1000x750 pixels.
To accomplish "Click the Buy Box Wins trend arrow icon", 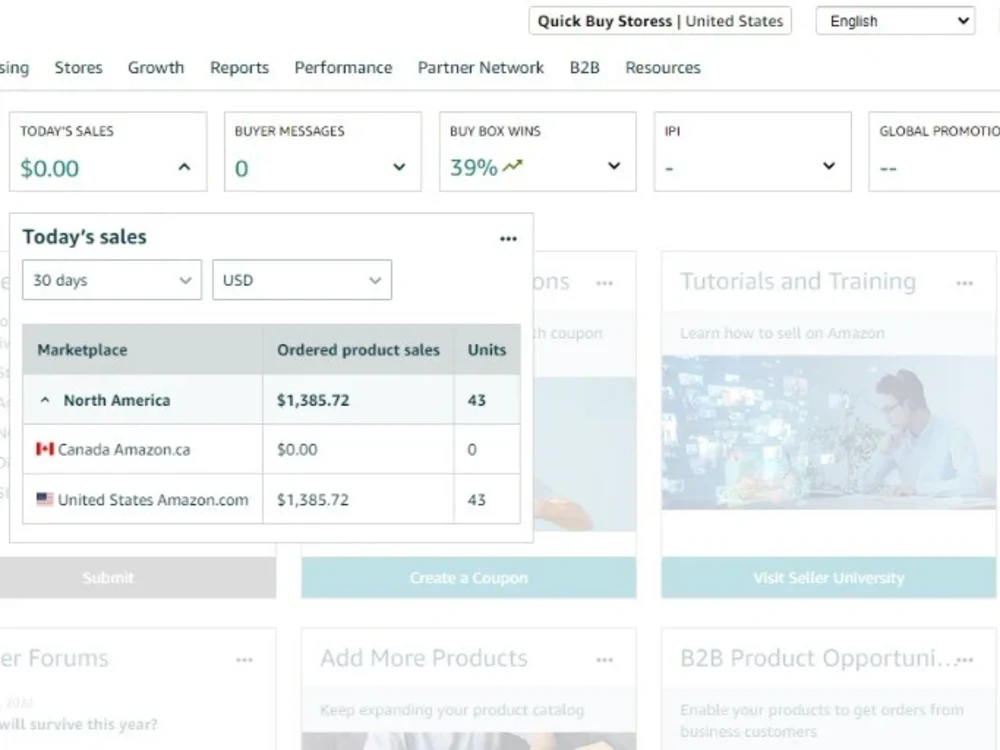I will (x=512, y=166).
